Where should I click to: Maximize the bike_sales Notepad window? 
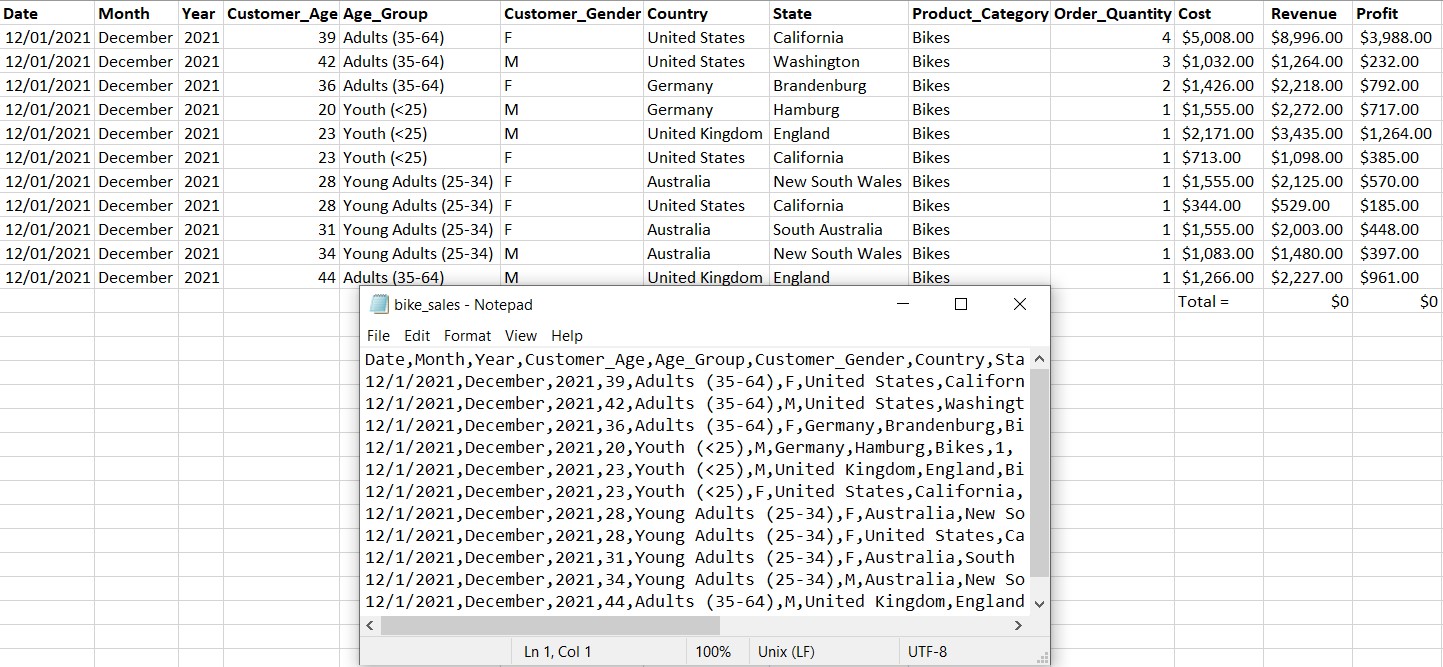[961, 304]
